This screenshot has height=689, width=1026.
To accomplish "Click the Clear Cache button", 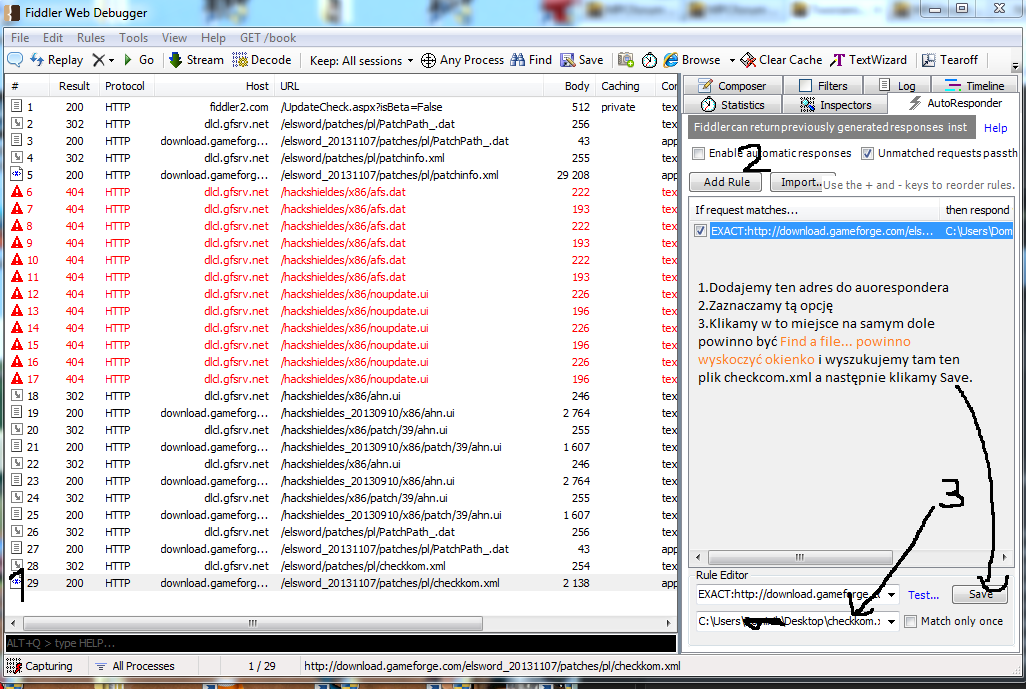I will coord(781,60).
